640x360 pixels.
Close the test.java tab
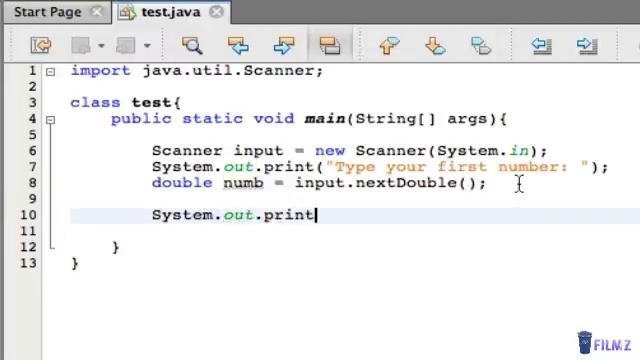coord(217,12)
